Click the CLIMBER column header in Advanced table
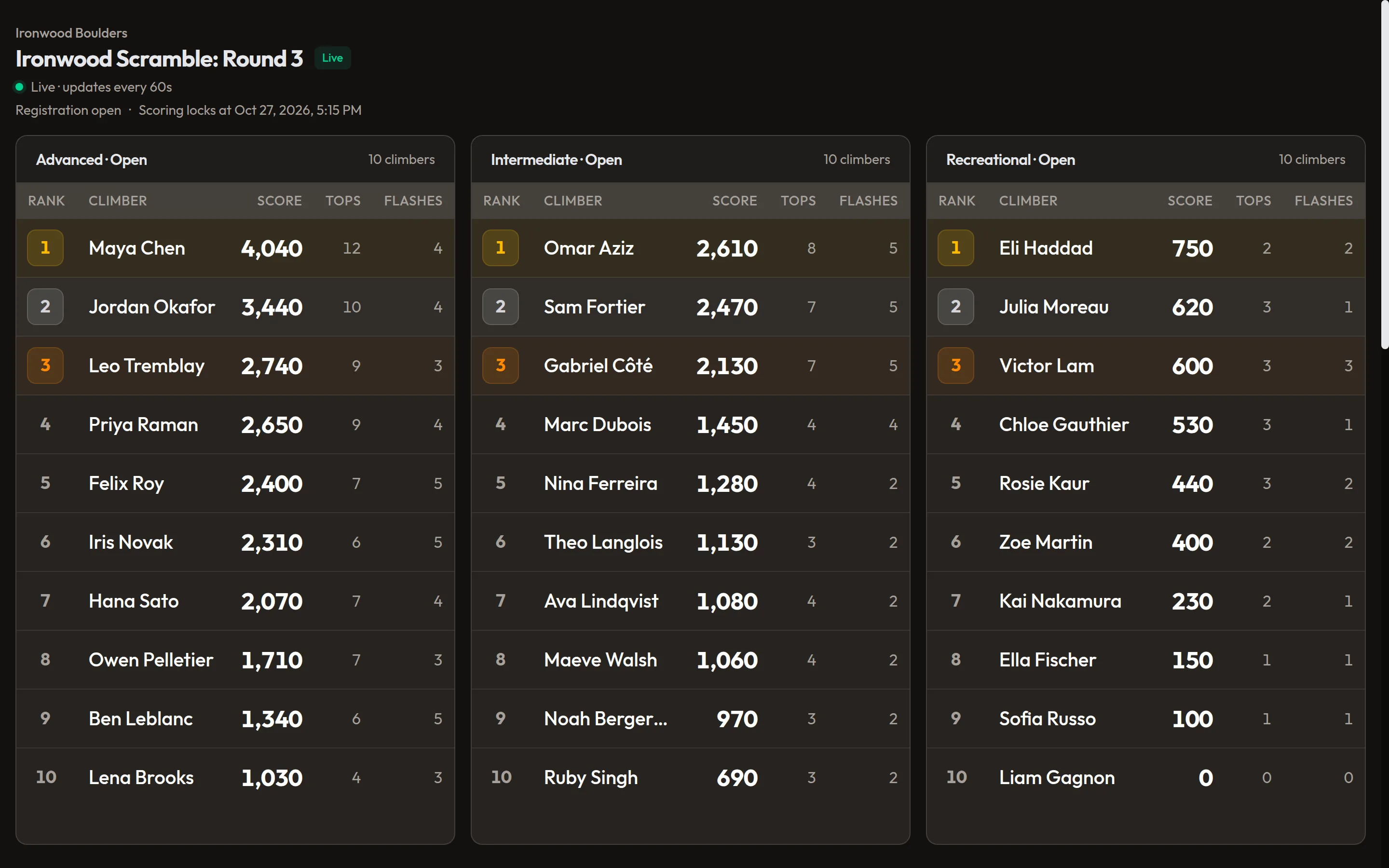1389x868 pixels. pyautogui.click(x=118, y=201)
